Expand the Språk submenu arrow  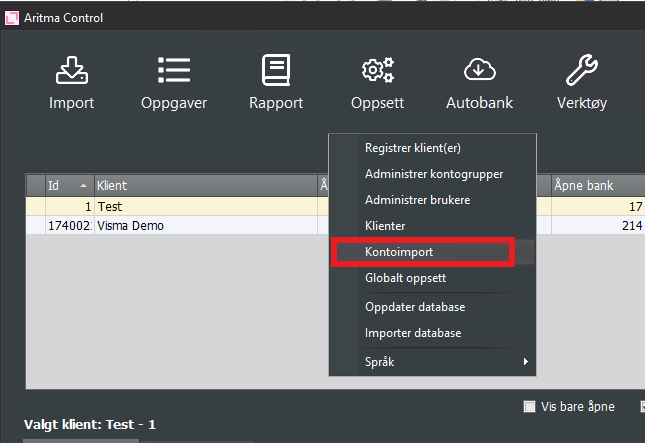525,362
